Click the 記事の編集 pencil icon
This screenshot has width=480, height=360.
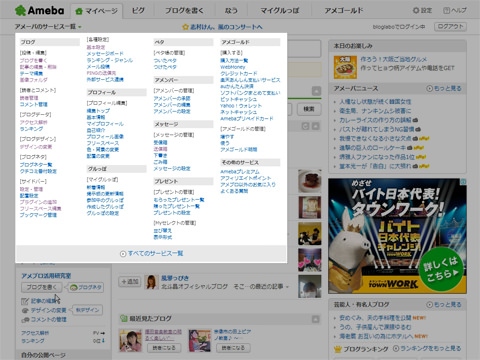click(x=25, y=301)
